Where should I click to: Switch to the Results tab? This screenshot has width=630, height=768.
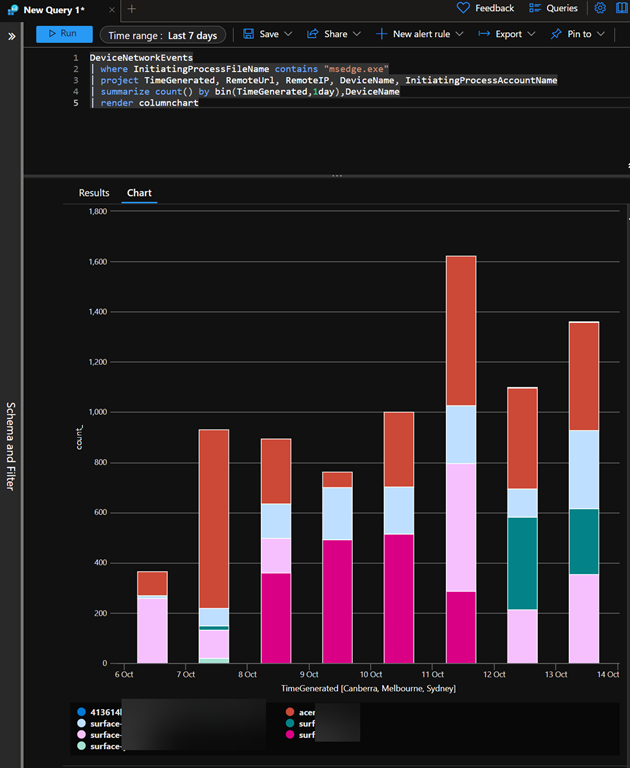(94, 192)
